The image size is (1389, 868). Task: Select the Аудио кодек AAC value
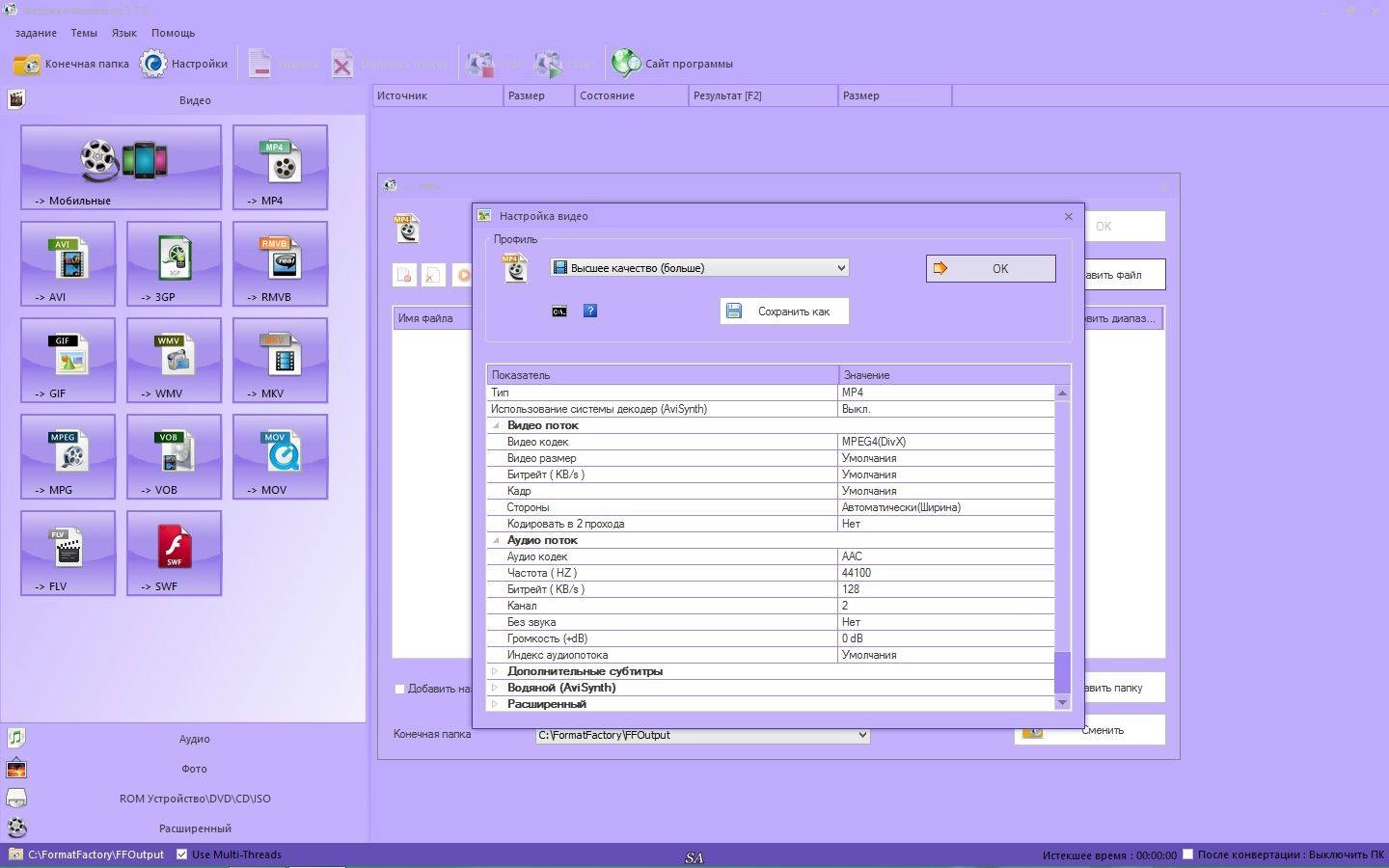(946, 556)
